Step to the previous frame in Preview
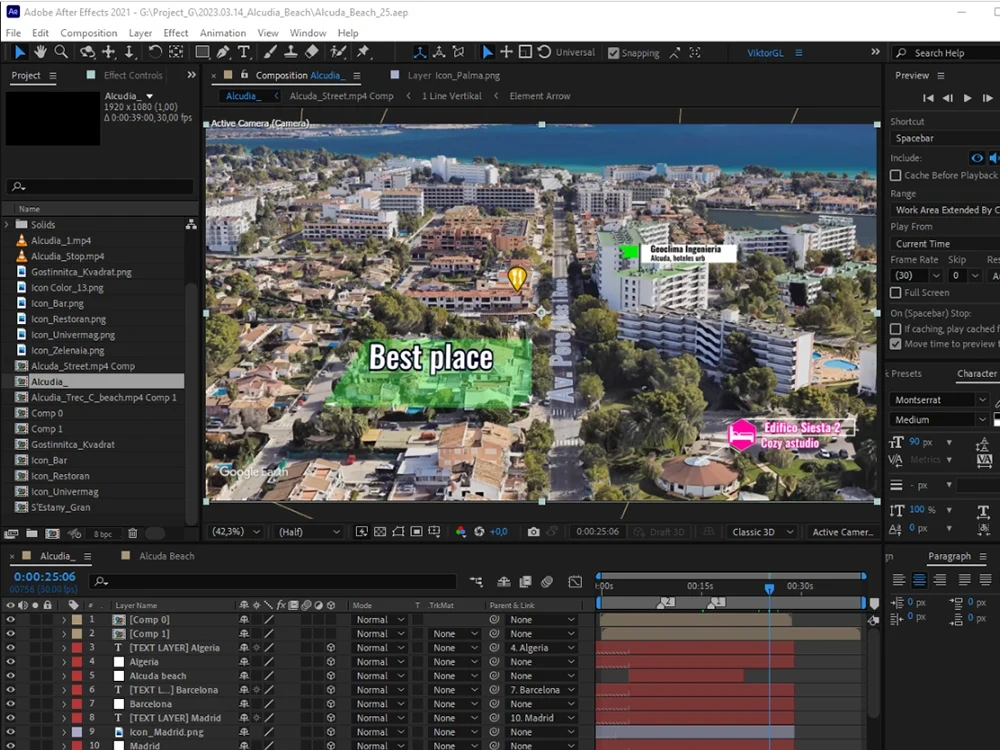 click(948, 98)
